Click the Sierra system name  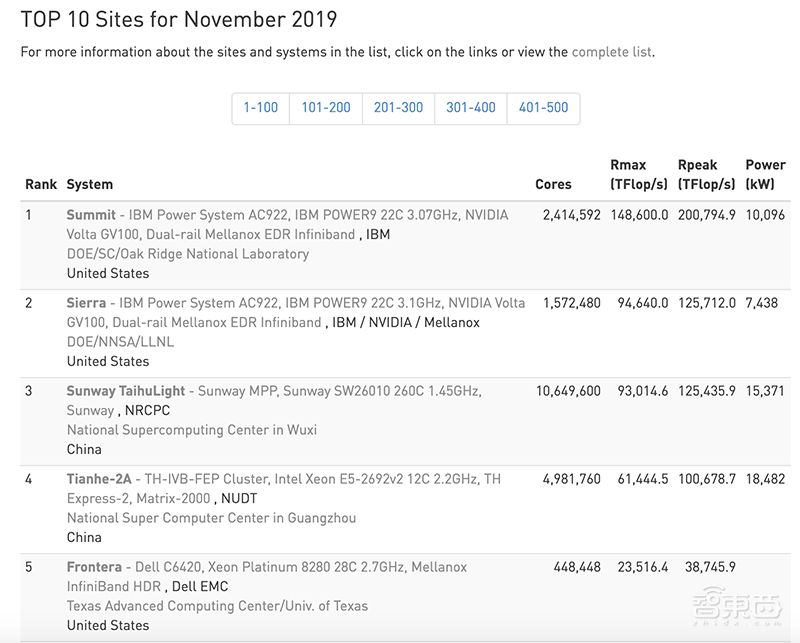coord(85,303)
